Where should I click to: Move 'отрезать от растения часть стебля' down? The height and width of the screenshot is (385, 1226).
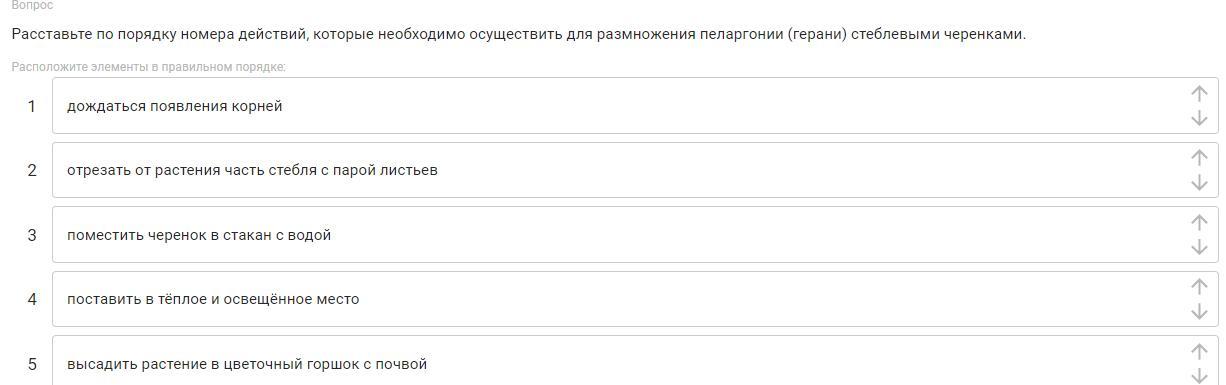[x=1199, y=182]
